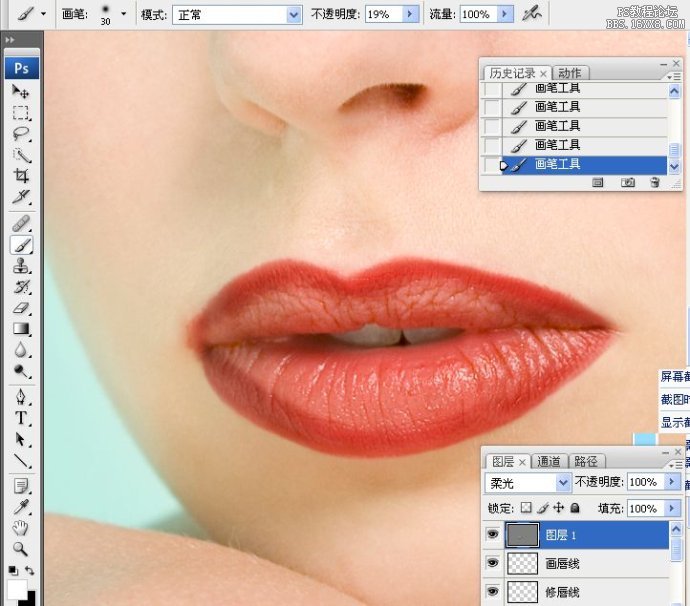This screenshot has height=606, width=690.
Task: Click the foreground color swatch
Action: 16,590
